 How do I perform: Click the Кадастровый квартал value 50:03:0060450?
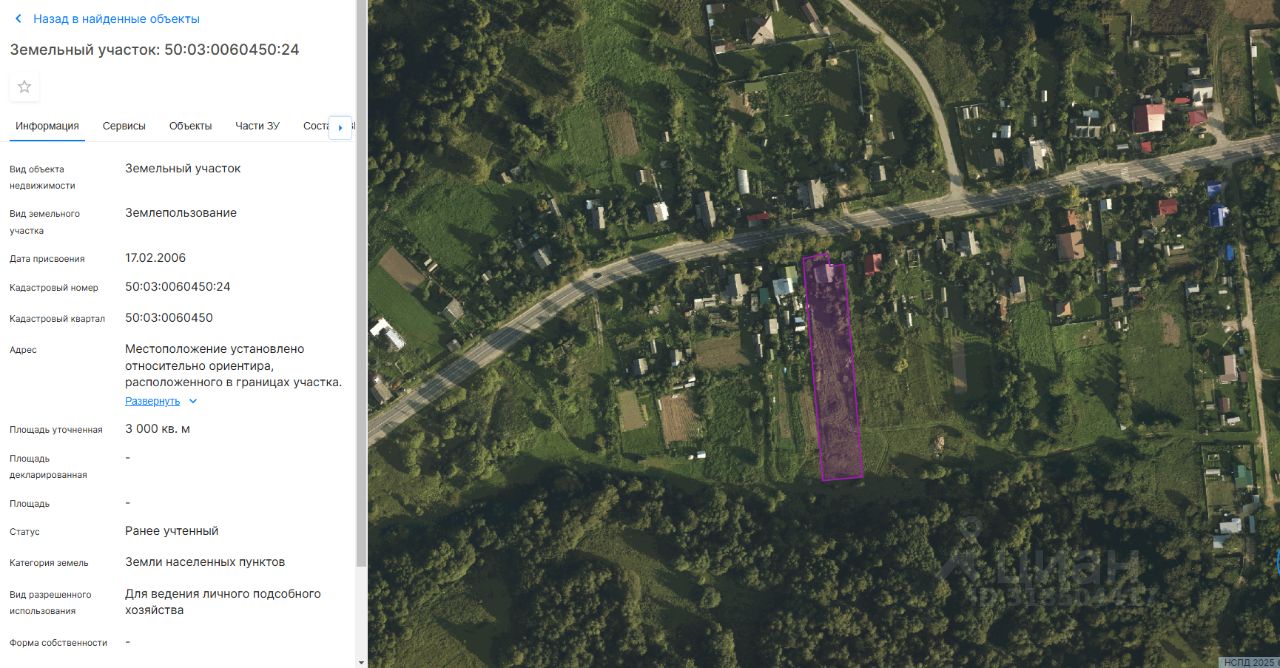pyautogui.click(x=169, y=318)
